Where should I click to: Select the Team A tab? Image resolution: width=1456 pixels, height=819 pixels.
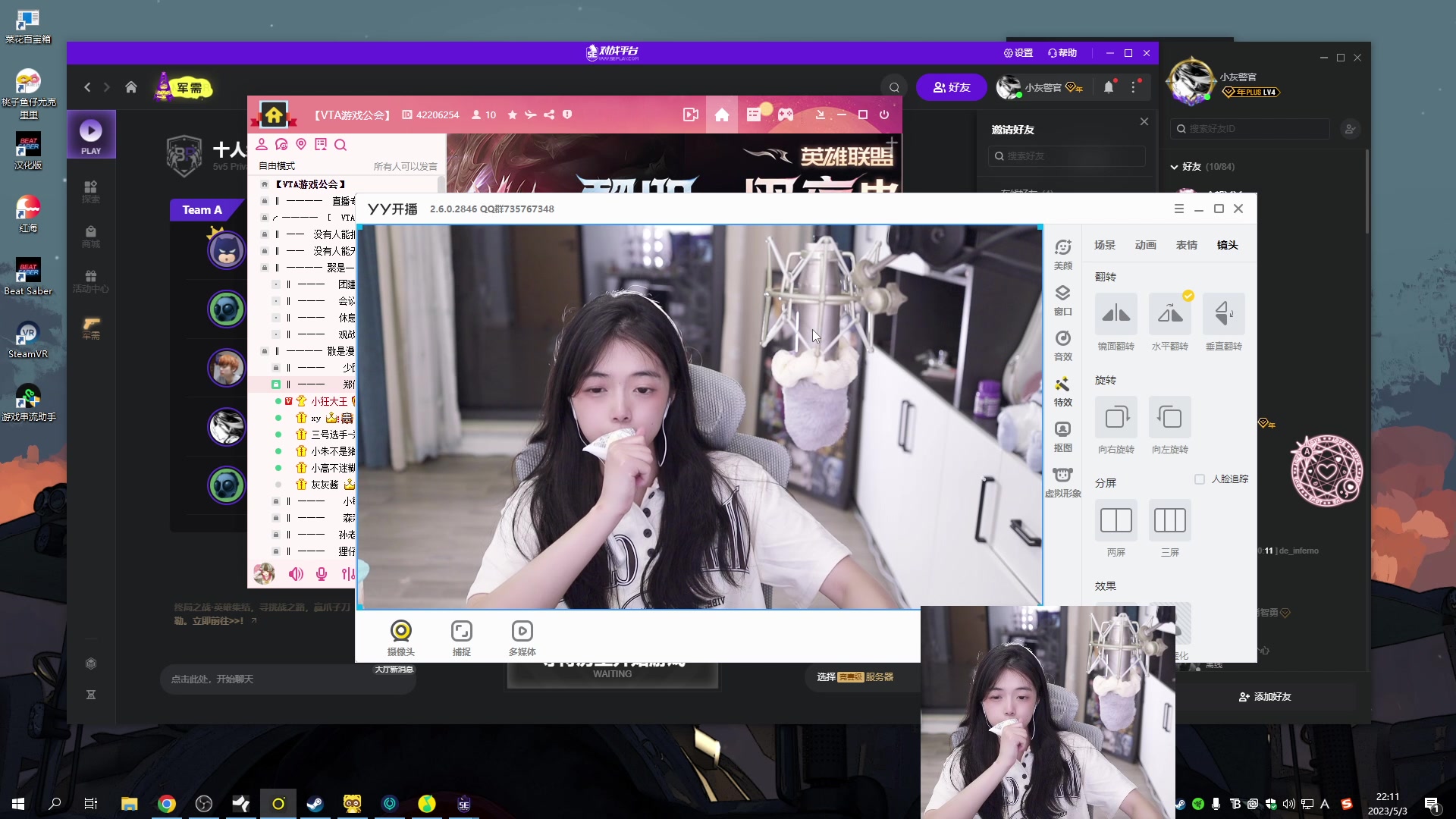(x=202, y=210)
